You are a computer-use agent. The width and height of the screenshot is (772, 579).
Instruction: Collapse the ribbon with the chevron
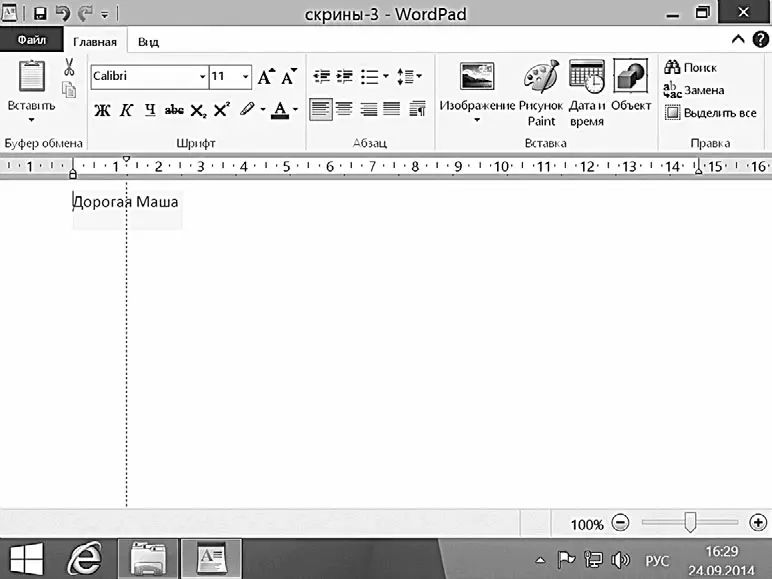738,39
